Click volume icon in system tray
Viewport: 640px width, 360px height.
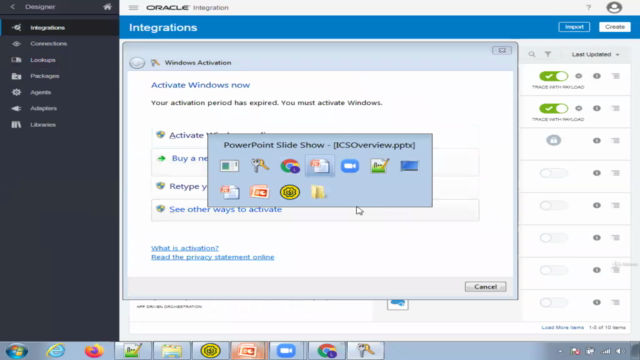pyautogui.click(x=620, y=351)
